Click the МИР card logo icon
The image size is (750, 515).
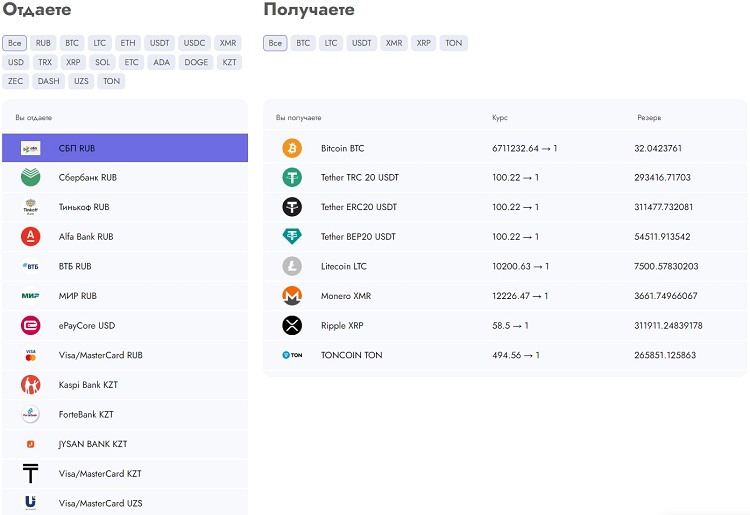click(x=31, y=296)
